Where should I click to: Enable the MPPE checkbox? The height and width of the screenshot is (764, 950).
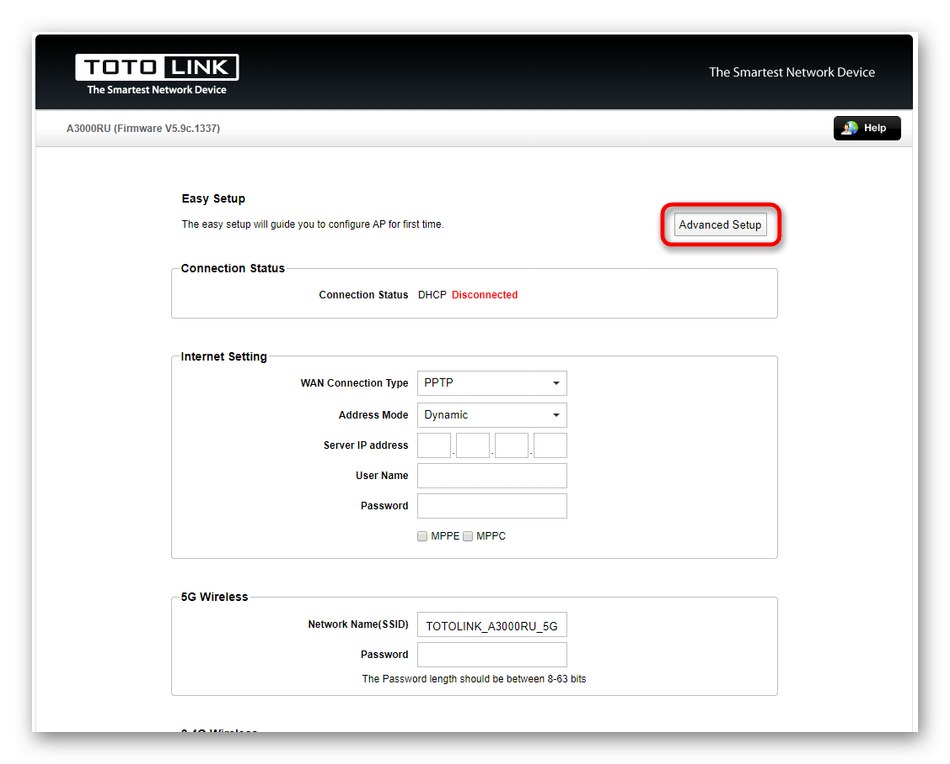click(x=422, y=536)
